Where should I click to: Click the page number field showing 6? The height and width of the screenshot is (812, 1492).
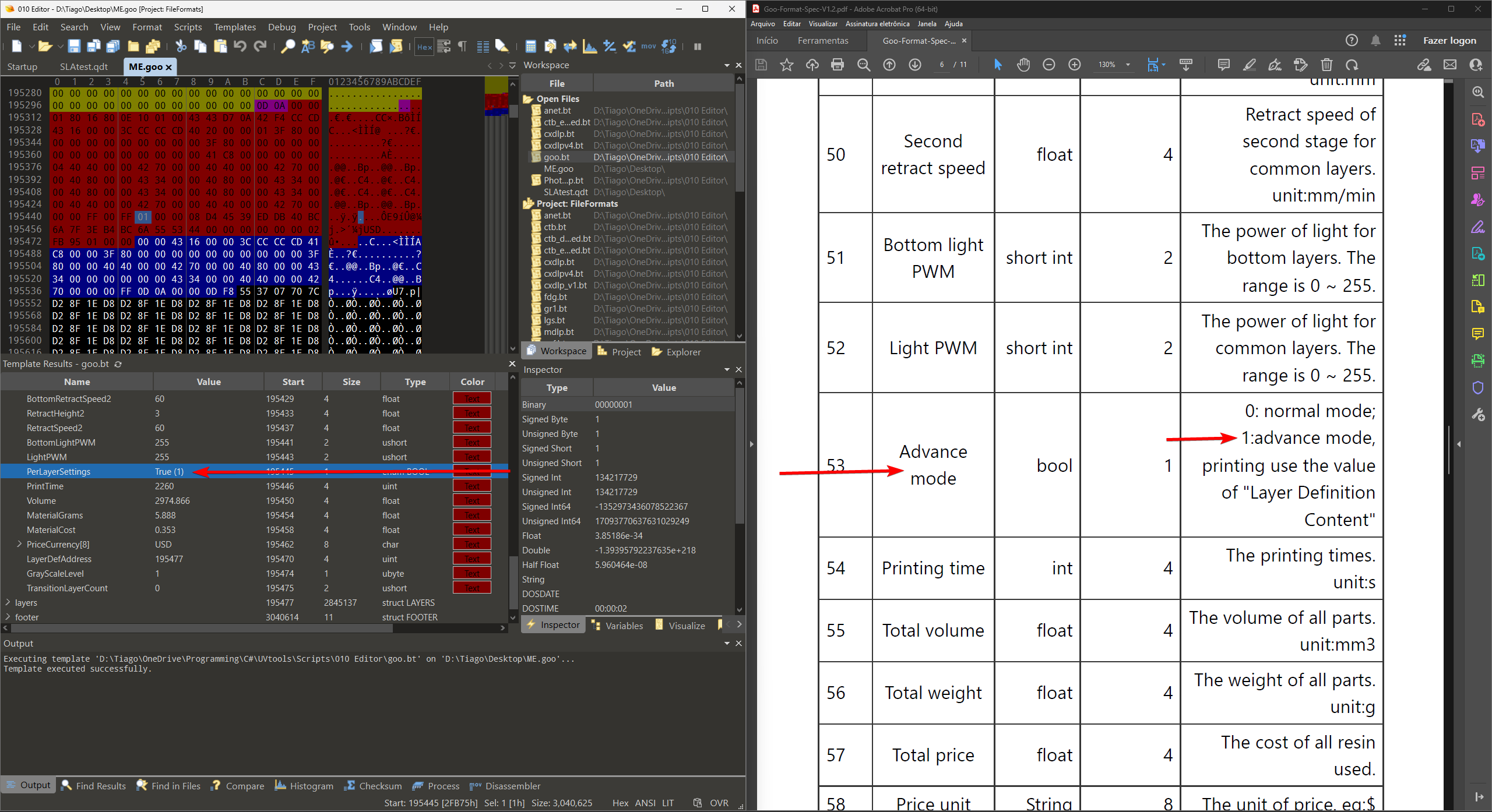[x=941, y=65]
